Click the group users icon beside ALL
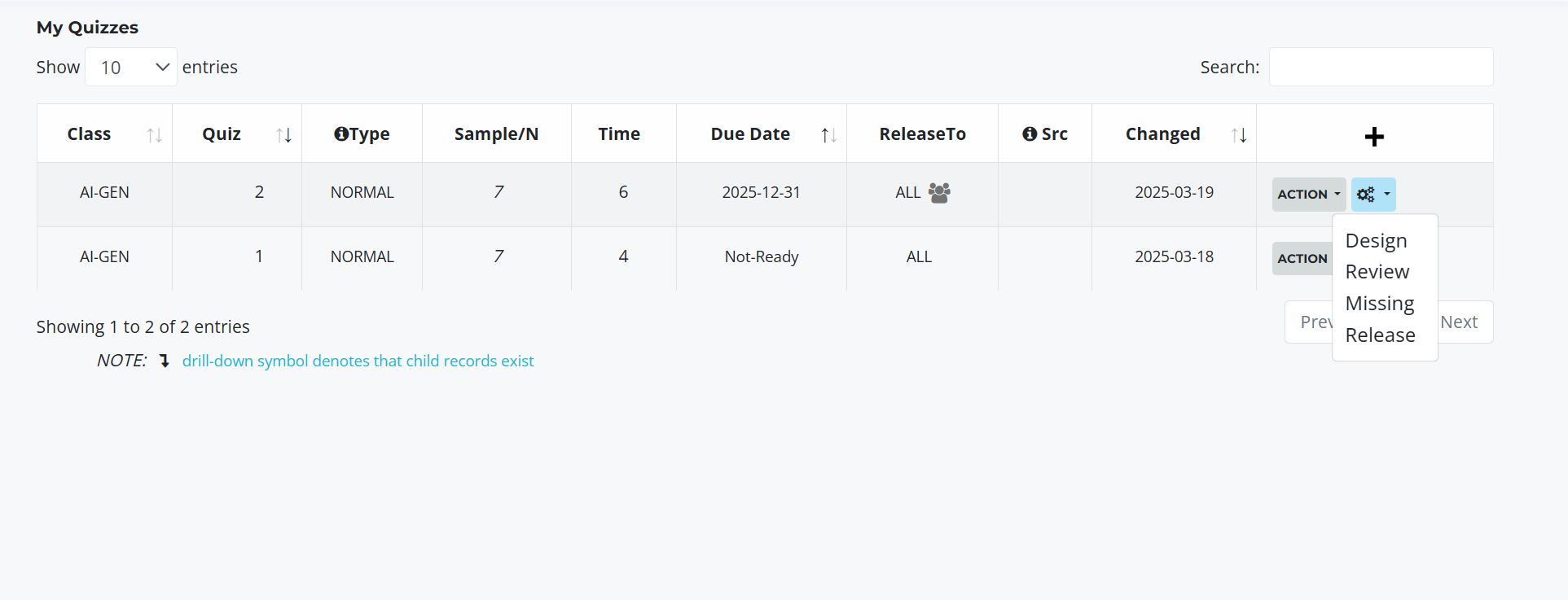 (x=939, y=193)
